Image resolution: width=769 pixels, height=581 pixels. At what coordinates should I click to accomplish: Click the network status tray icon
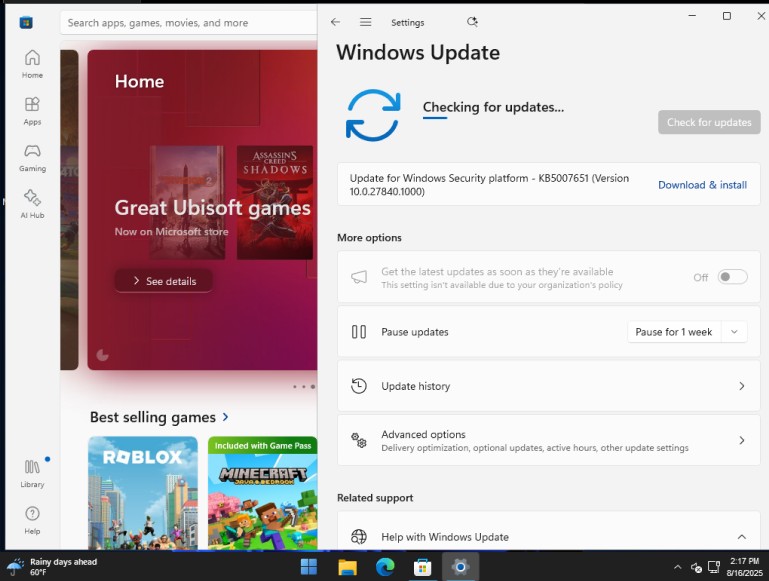696,568
